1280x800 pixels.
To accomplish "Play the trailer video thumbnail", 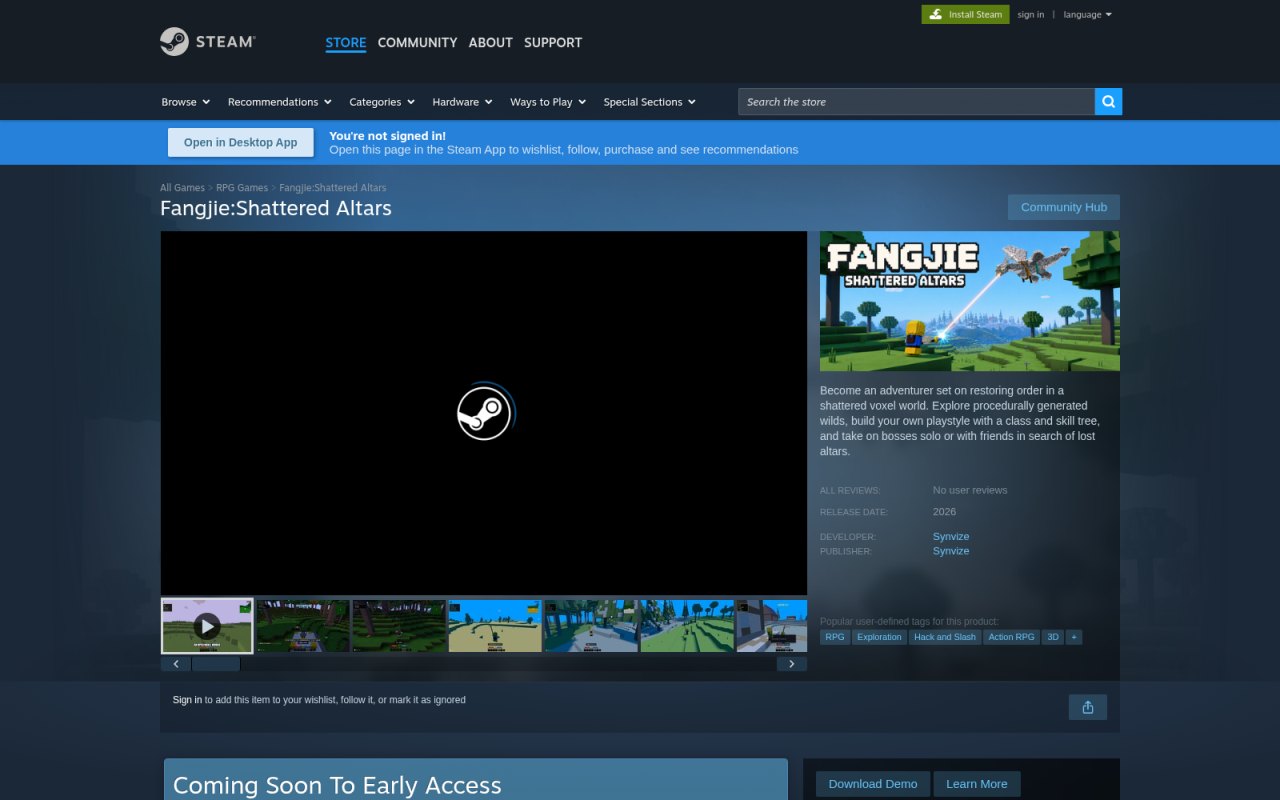I will click(207, 626).
